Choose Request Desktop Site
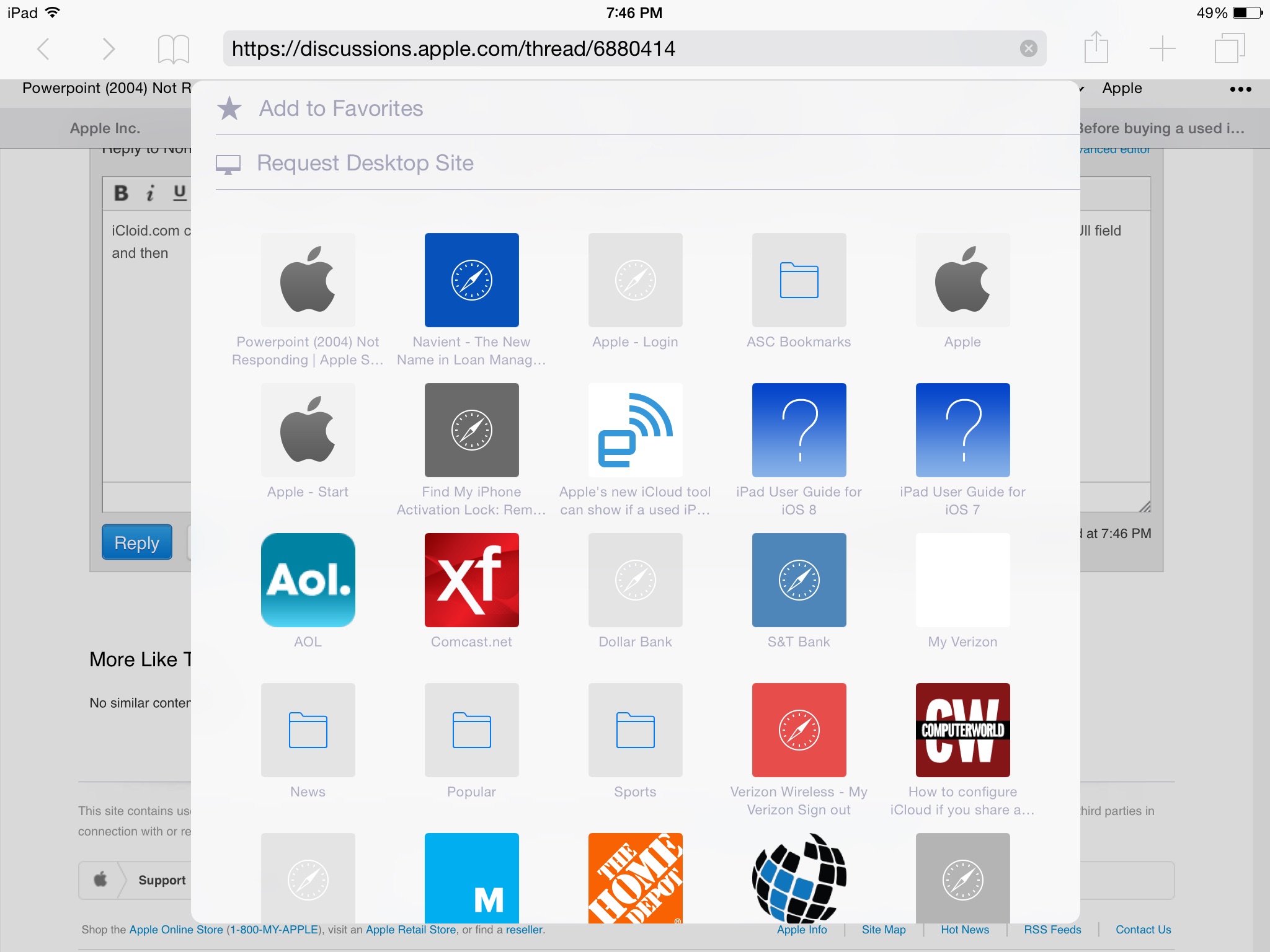This screenshot has width=1270, height=952. pyautogui.click(x=365, y=163)
